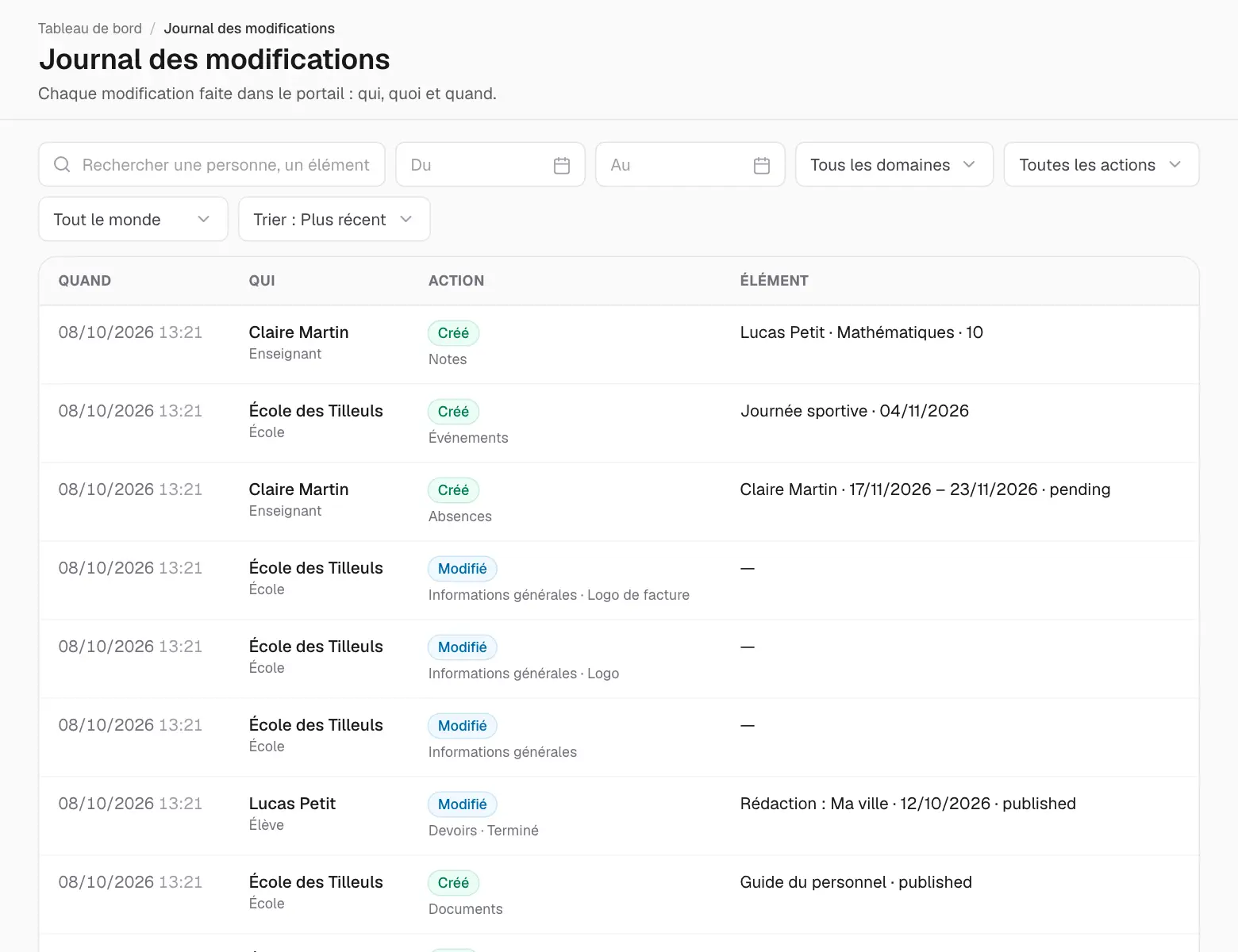This screenshot has height=952, width=1238.
Task: Click the chevron in Toutes les actions
Action: click(1175, 164)
